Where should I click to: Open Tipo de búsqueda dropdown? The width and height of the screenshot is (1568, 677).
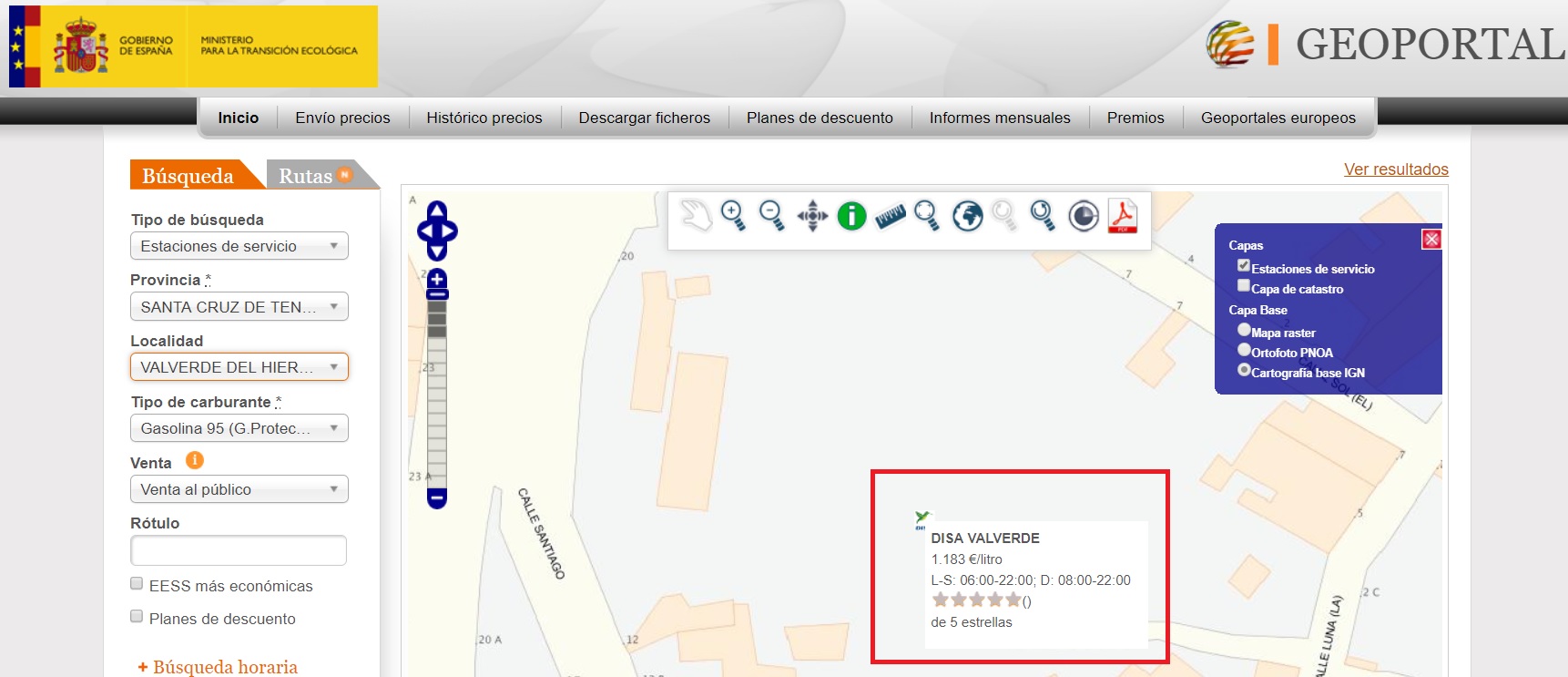coord(239,246)
